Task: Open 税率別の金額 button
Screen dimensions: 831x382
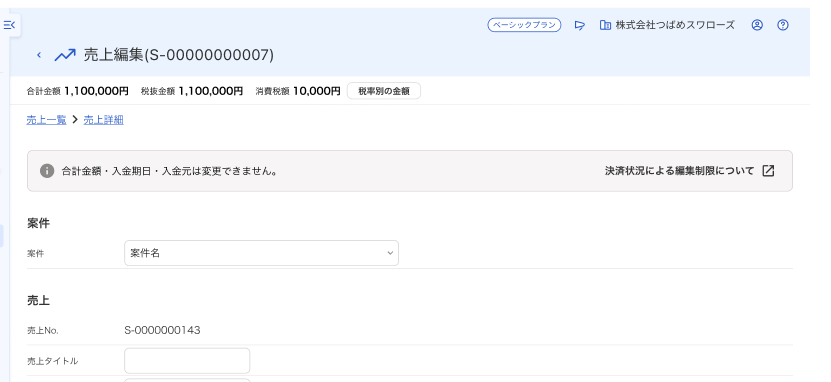Action: point(384,91)
